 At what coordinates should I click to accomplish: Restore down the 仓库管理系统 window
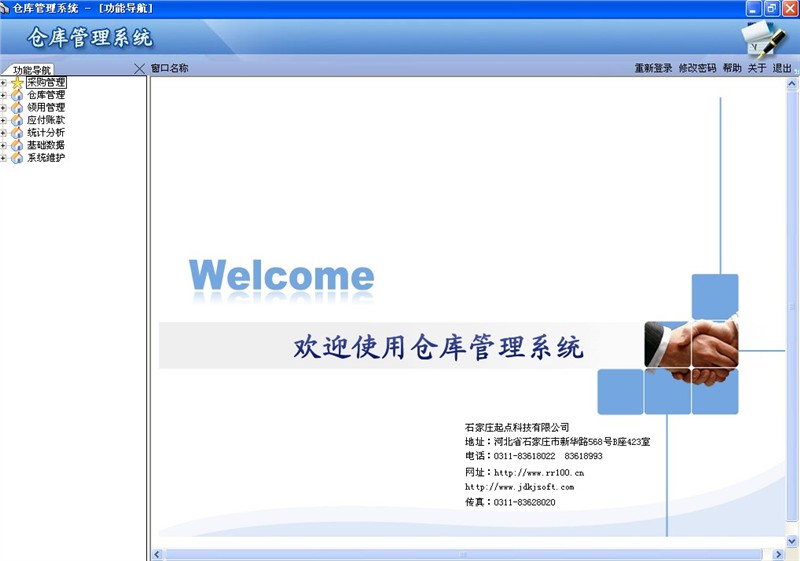point(772,9)
